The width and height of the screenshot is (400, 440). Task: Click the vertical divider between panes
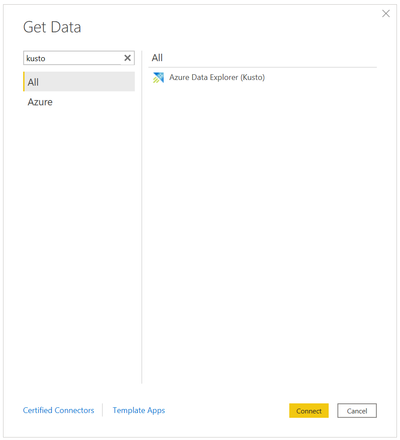point(142,217)
